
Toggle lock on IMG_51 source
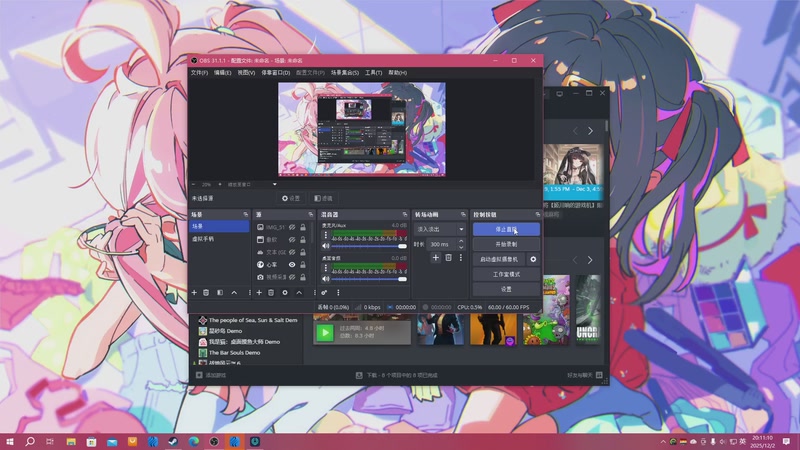pyautogui.click(x=303, y=227)
